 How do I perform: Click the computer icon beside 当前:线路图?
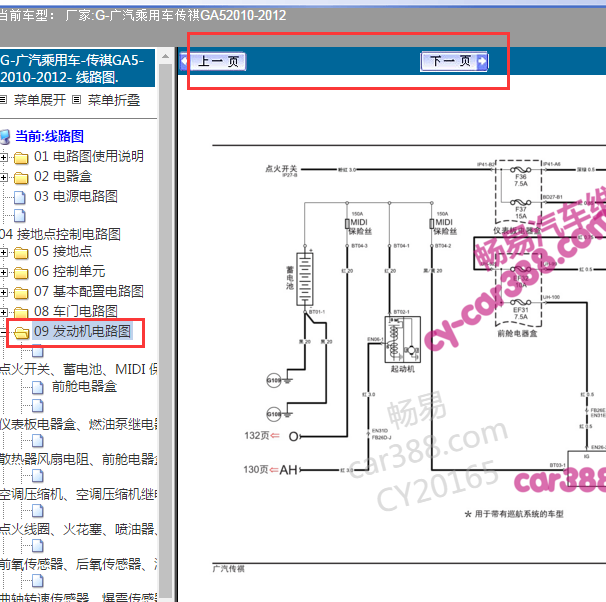click(x=5, y=137)
